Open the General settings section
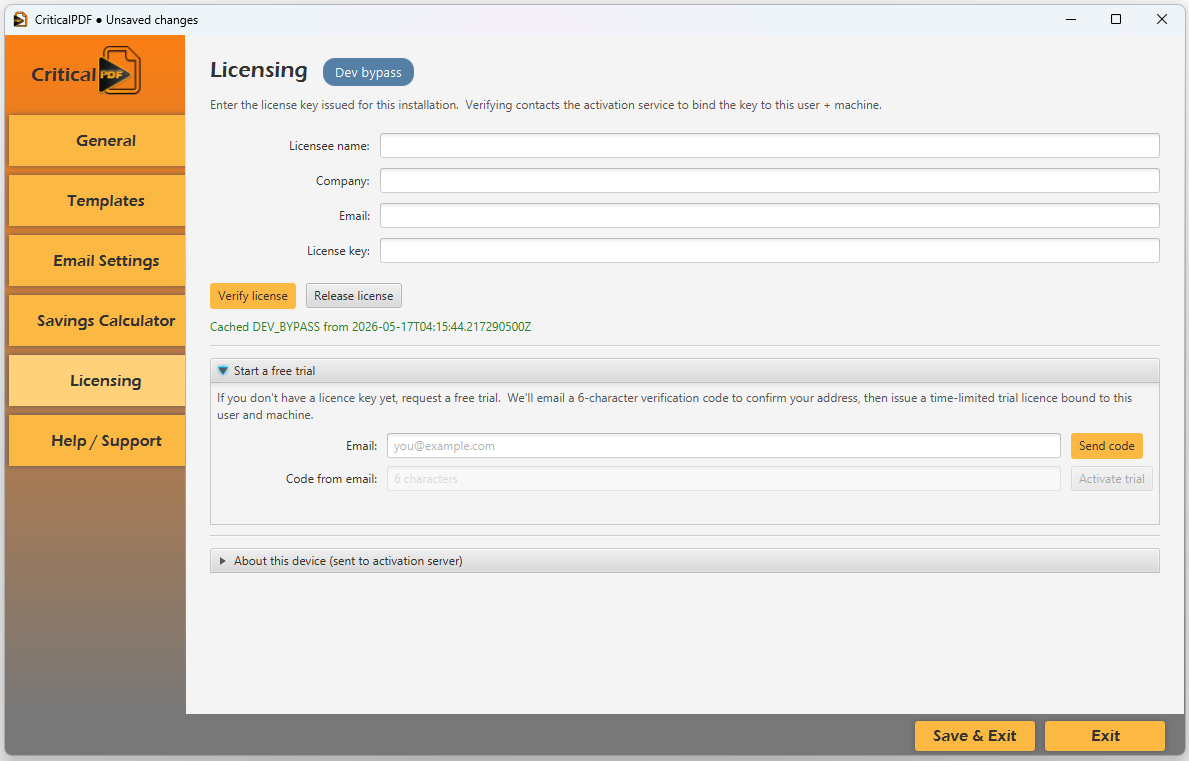This screenshot has width=1189, height=761. point(96,140)
